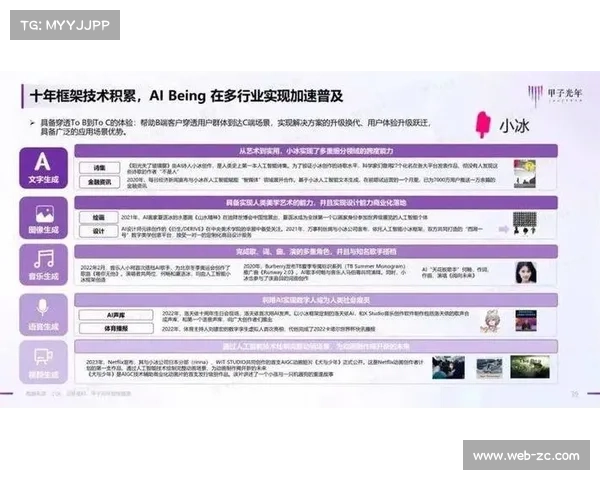Click the 体育播报 description starting 2022年

tap(268, 329)
